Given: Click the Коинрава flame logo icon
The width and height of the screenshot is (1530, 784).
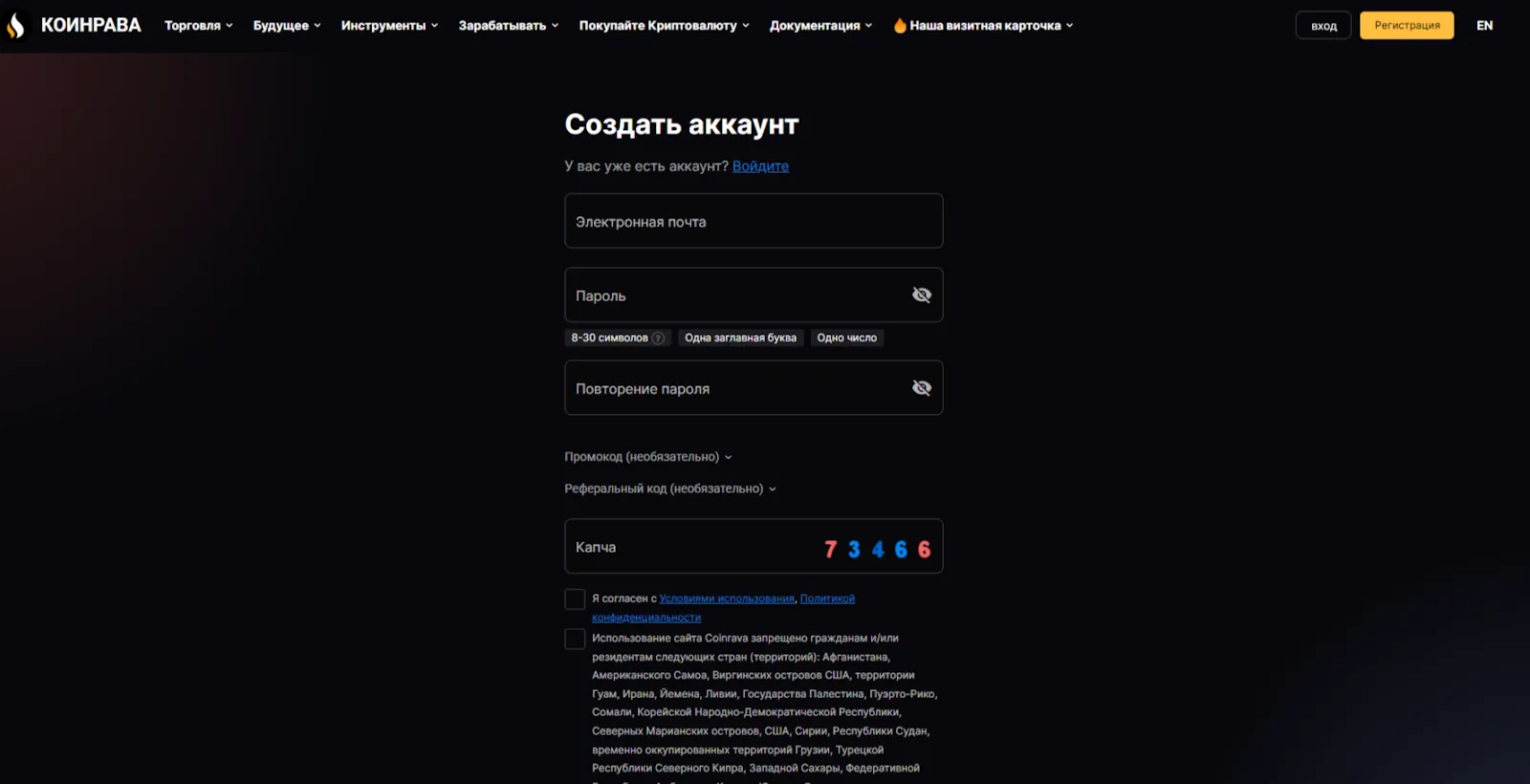Looking at the screenshot, I should pyautogui.click(x=15, y=26).
